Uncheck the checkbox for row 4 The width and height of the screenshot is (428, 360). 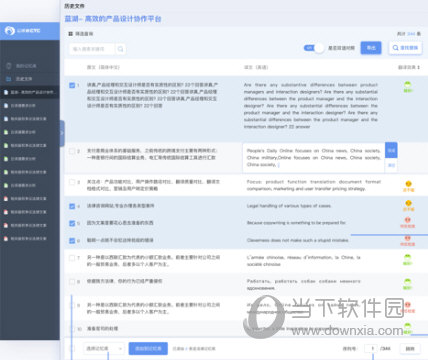[x=72, y=206]
